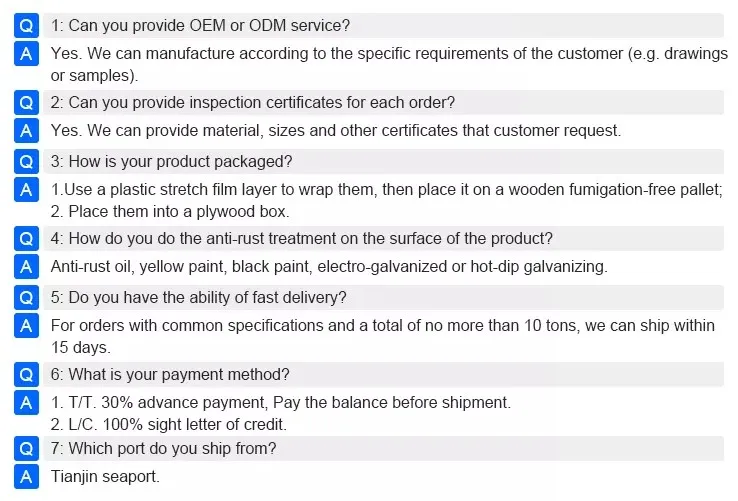Select the Q icon for anti-rust treatment question
This screenshot has width=738, height=501.
(26, 239)
